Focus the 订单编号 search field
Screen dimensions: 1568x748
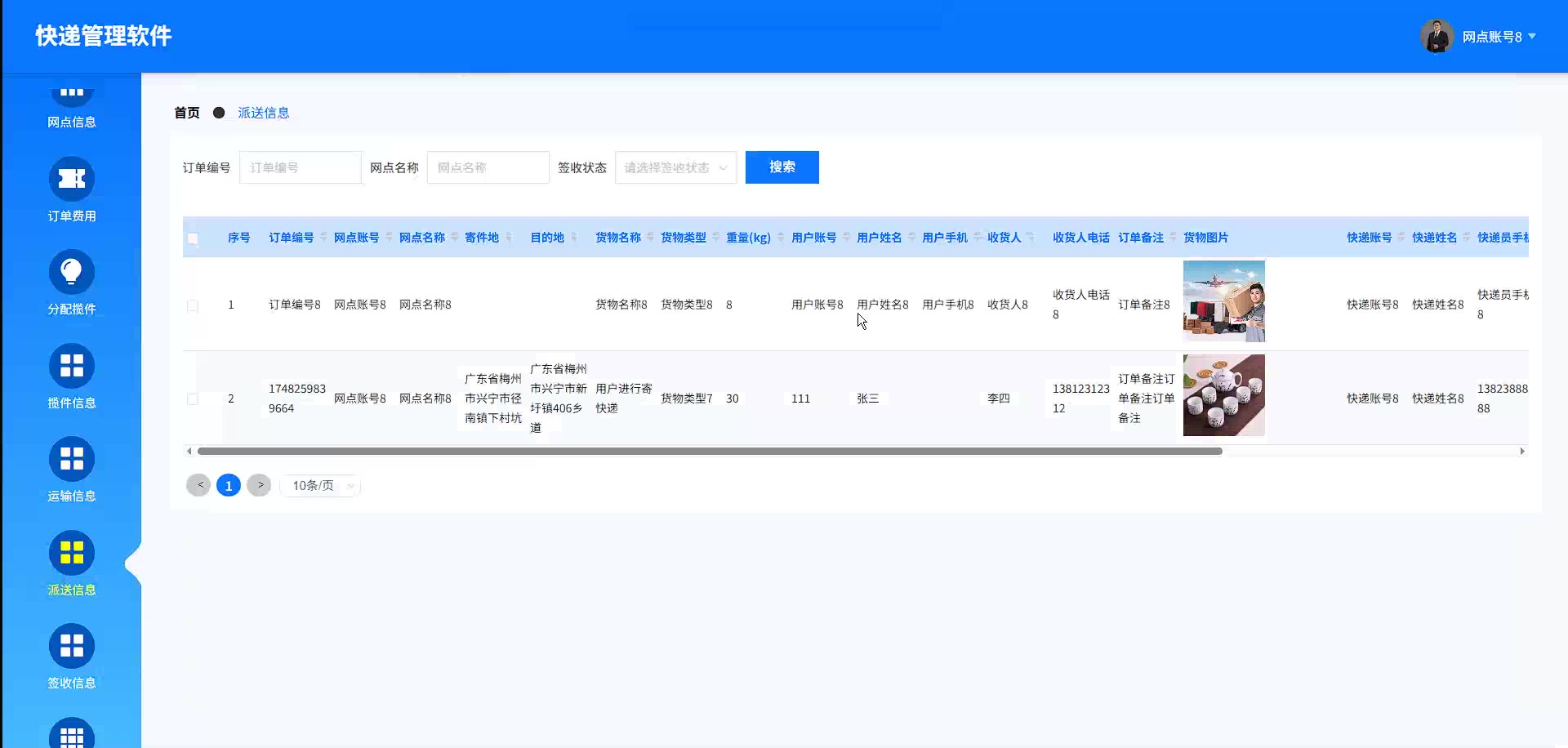pos(300,167)
